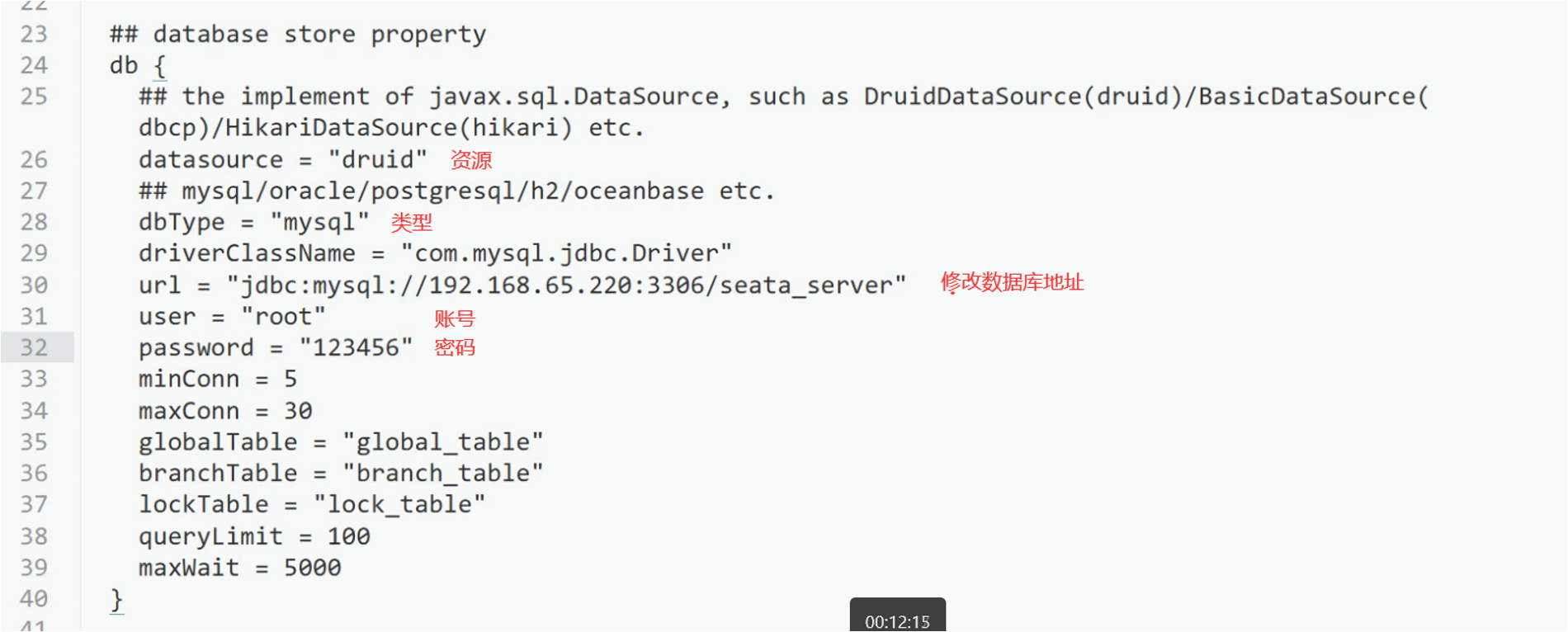
Task: Click the red 类型 annotation
Action: [x=412, y=222]
